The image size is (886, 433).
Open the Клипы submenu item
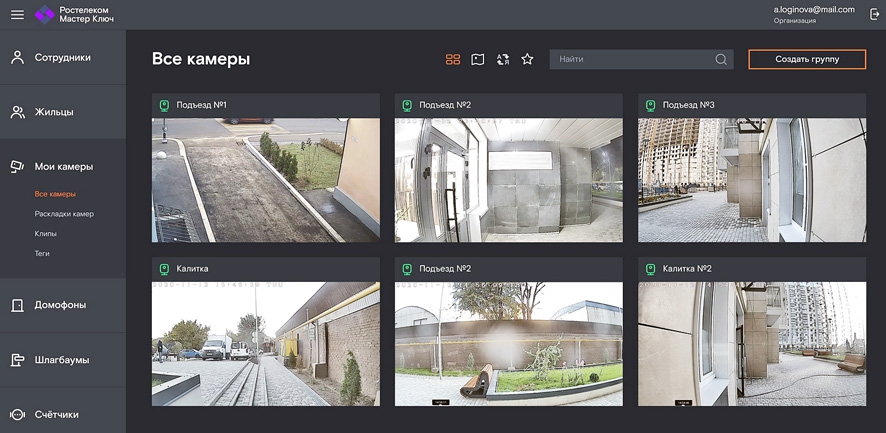[46, 234]
